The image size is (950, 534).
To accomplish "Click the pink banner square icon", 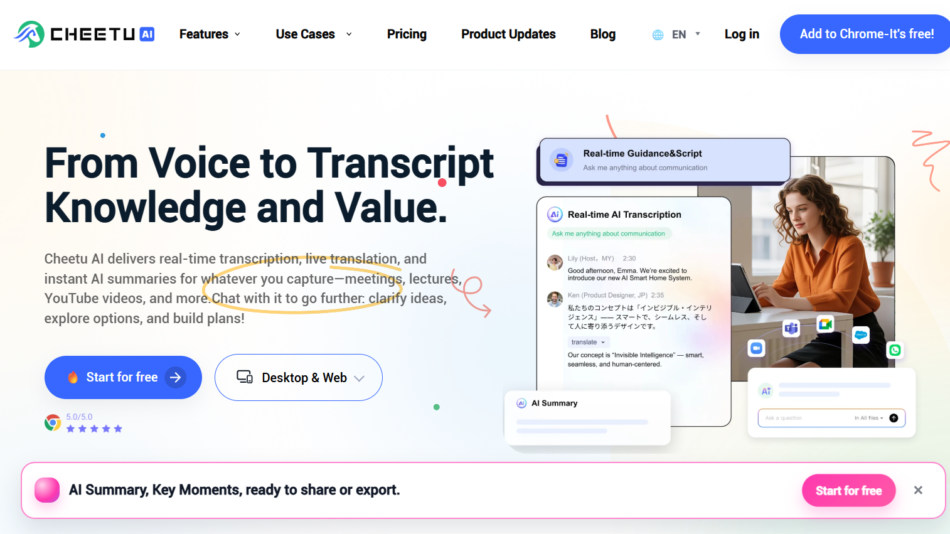I will point(47,490).
